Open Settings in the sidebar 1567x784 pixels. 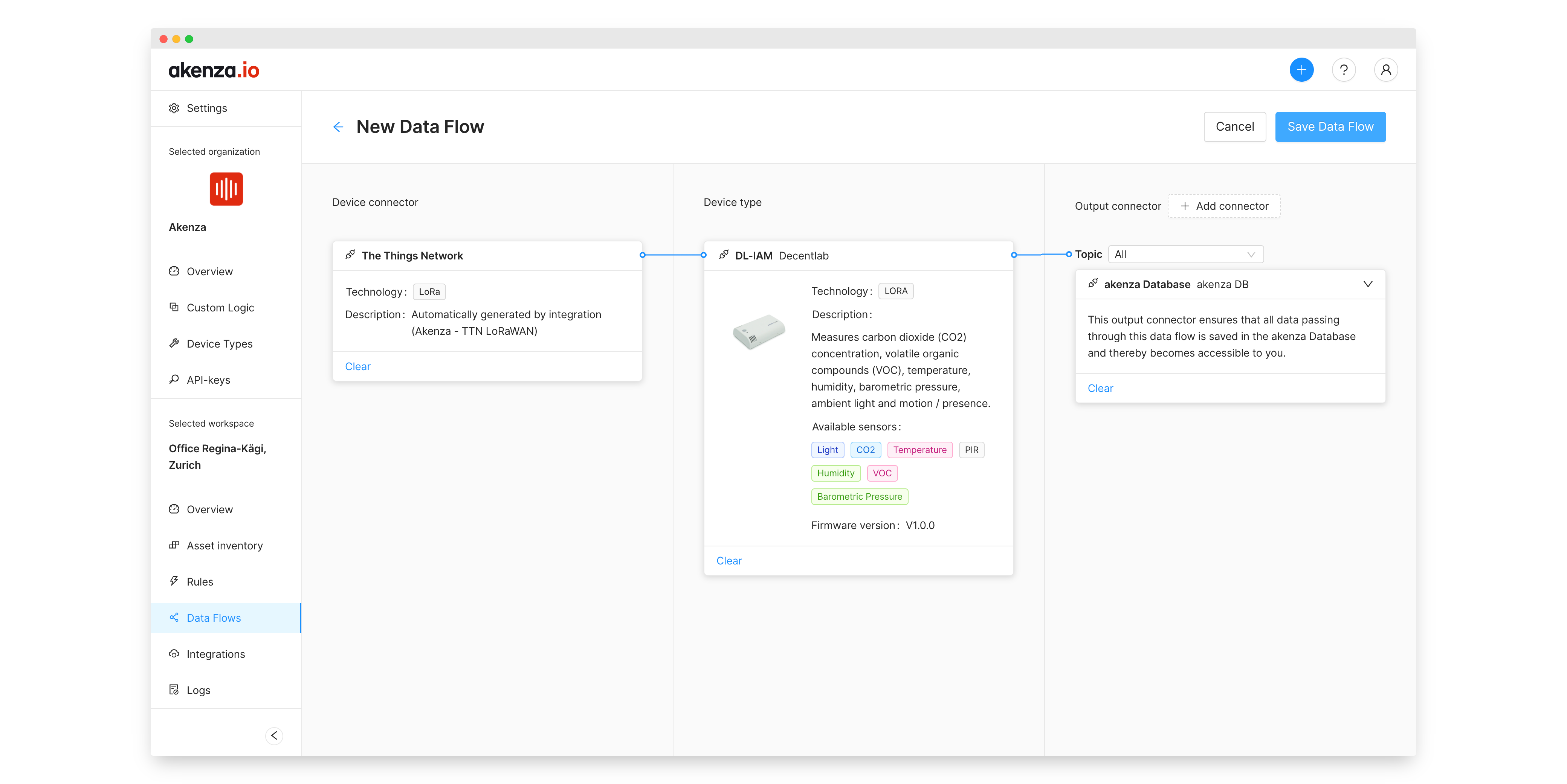pos(226,108)
